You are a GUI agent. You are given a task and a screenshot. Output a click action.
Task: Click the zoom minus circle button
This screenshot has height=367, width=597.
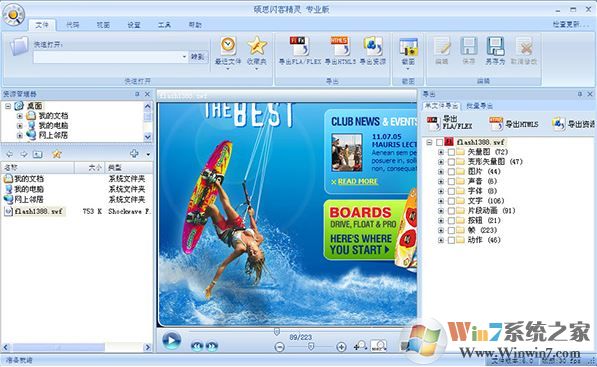pos(280,347)
